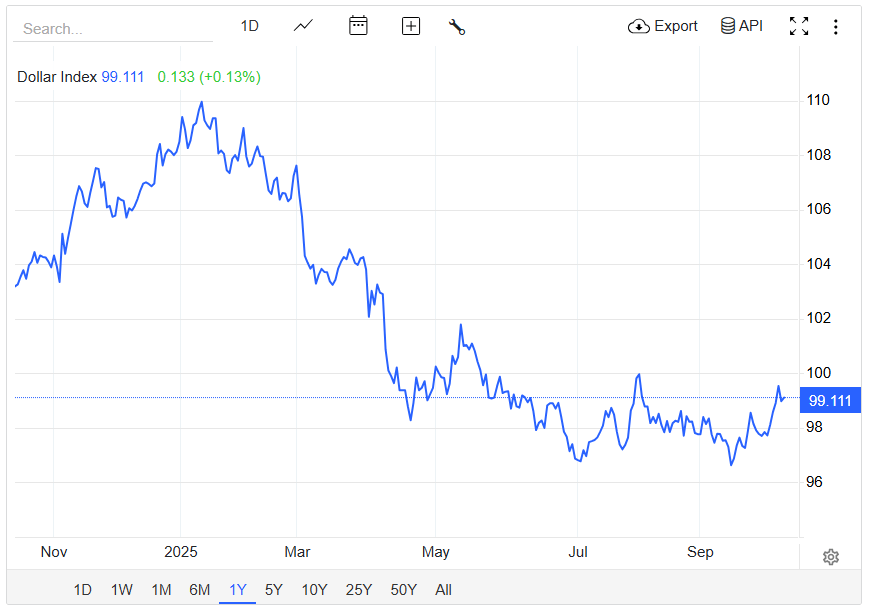The image size is (871, 613).
Task: Open chart settings gear icon
Action: click(830, 557)
